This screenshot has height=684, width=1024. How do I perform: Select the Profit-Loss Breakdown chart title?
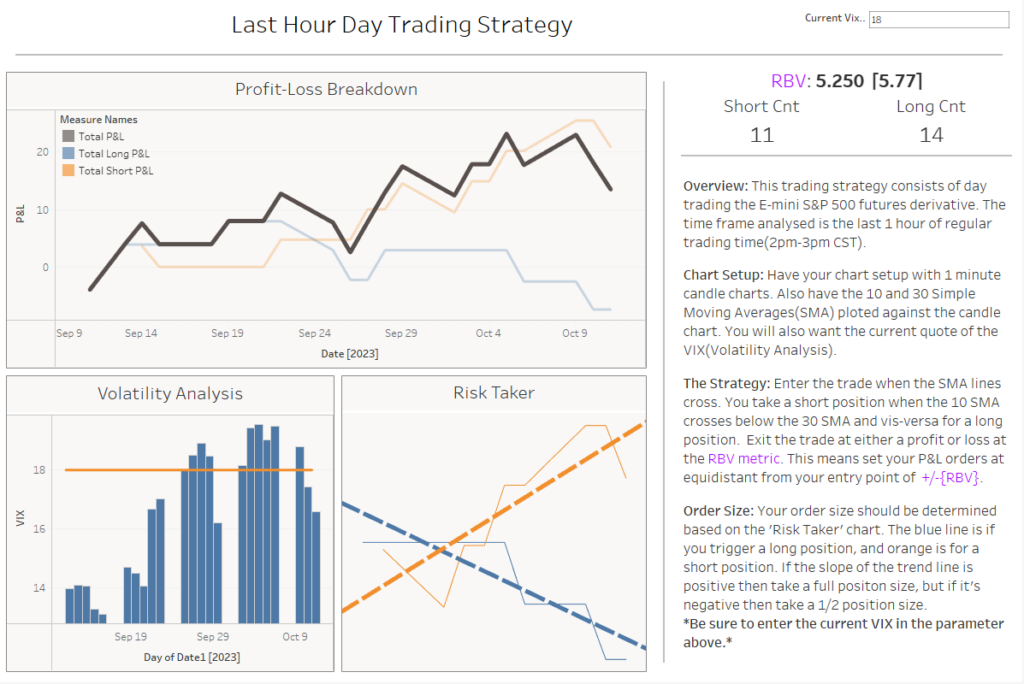click(325, 89)
